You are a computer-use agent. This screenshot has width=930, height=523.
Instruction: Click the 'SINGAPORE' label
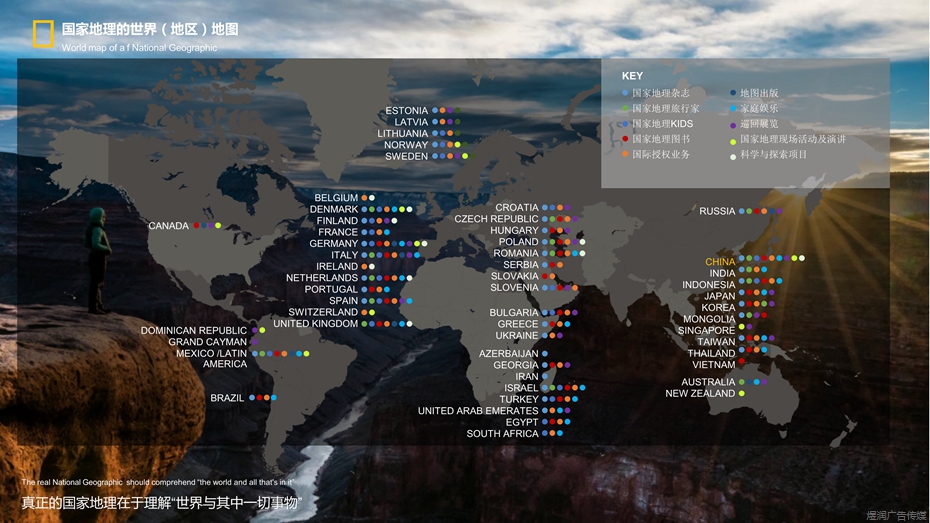(706, 330)
